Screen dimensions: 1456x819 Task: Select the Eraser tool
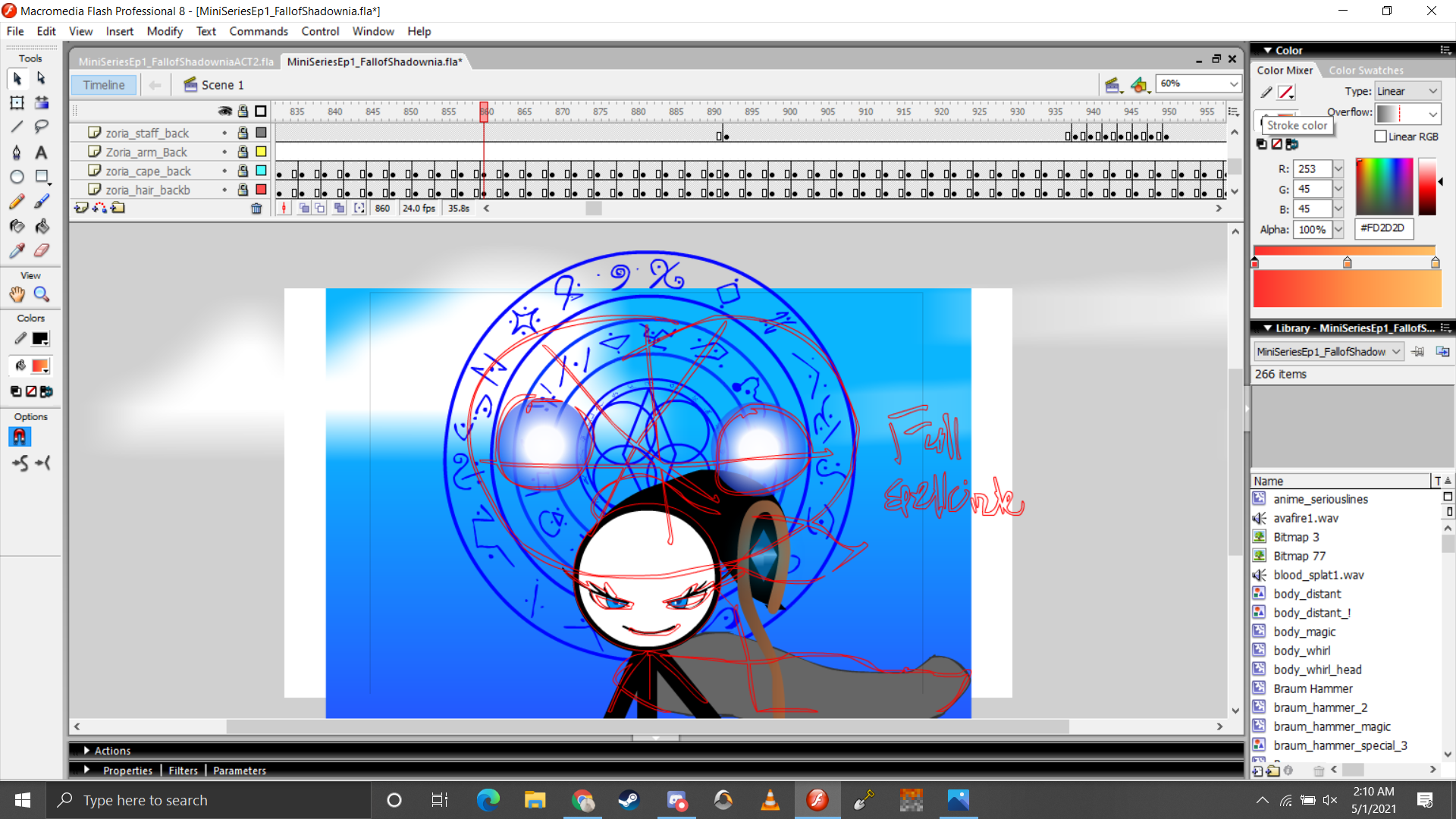pos(42,251)
